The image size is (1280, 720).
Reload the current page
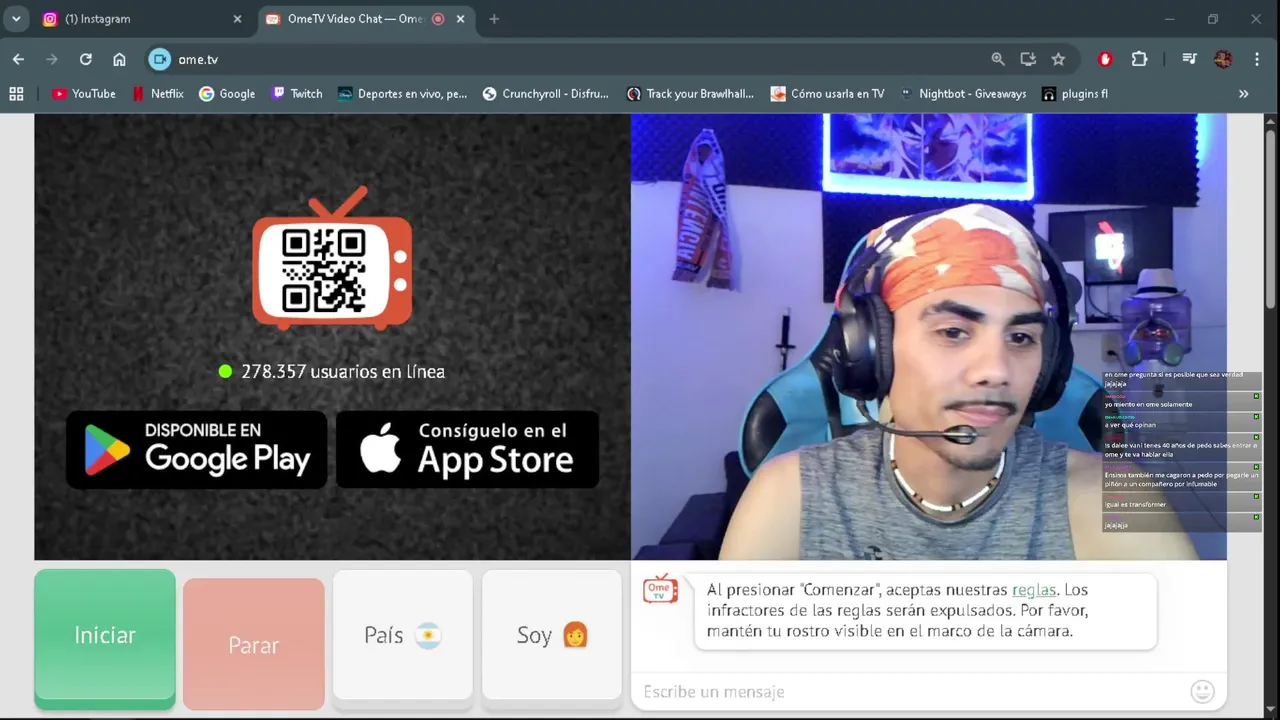(86, 59)
